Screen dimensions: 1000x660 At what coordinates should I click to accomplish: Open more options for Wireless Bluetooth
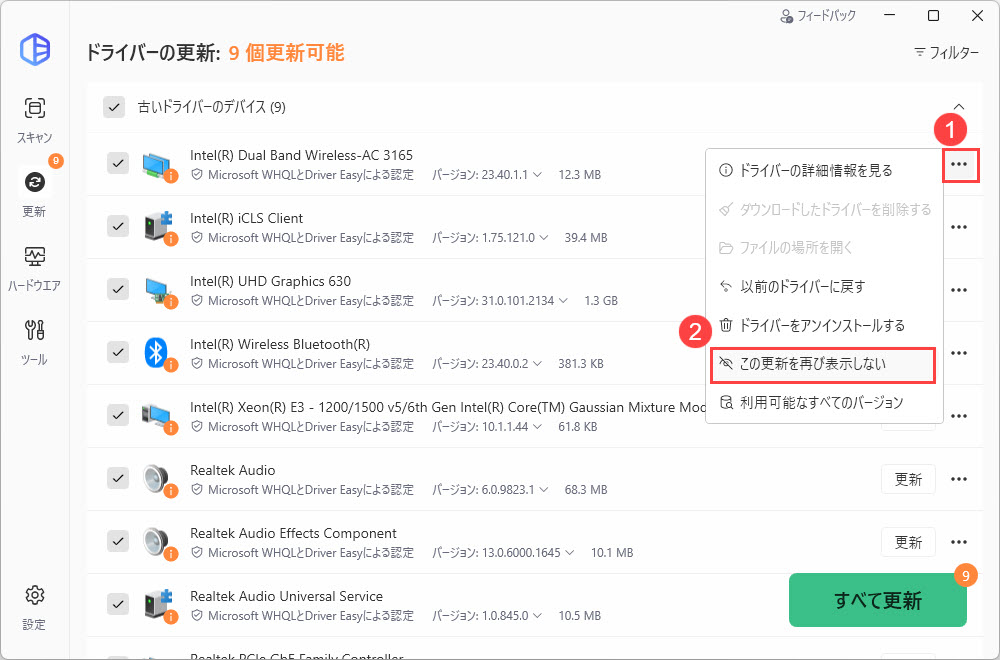(x=959, y=353)
